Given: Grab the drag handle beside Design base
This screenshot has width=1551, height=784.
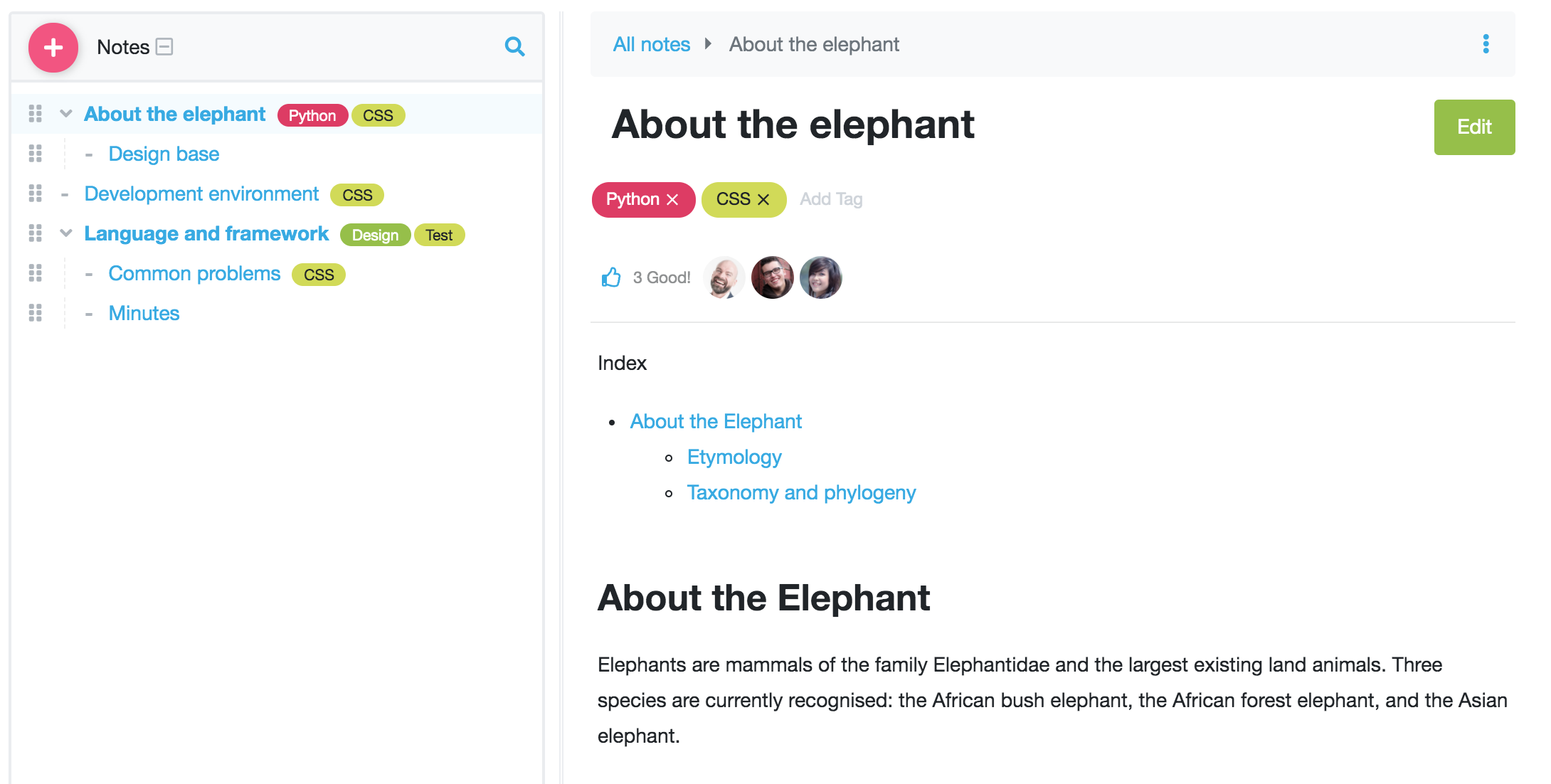Looking at the screenshot, I should point(35,154).
